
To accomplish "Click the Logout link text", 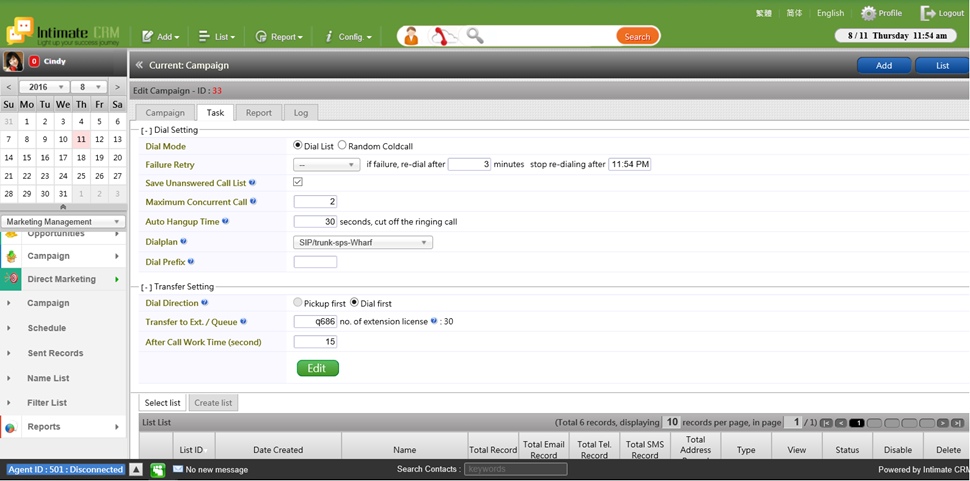I will point(951,13).
